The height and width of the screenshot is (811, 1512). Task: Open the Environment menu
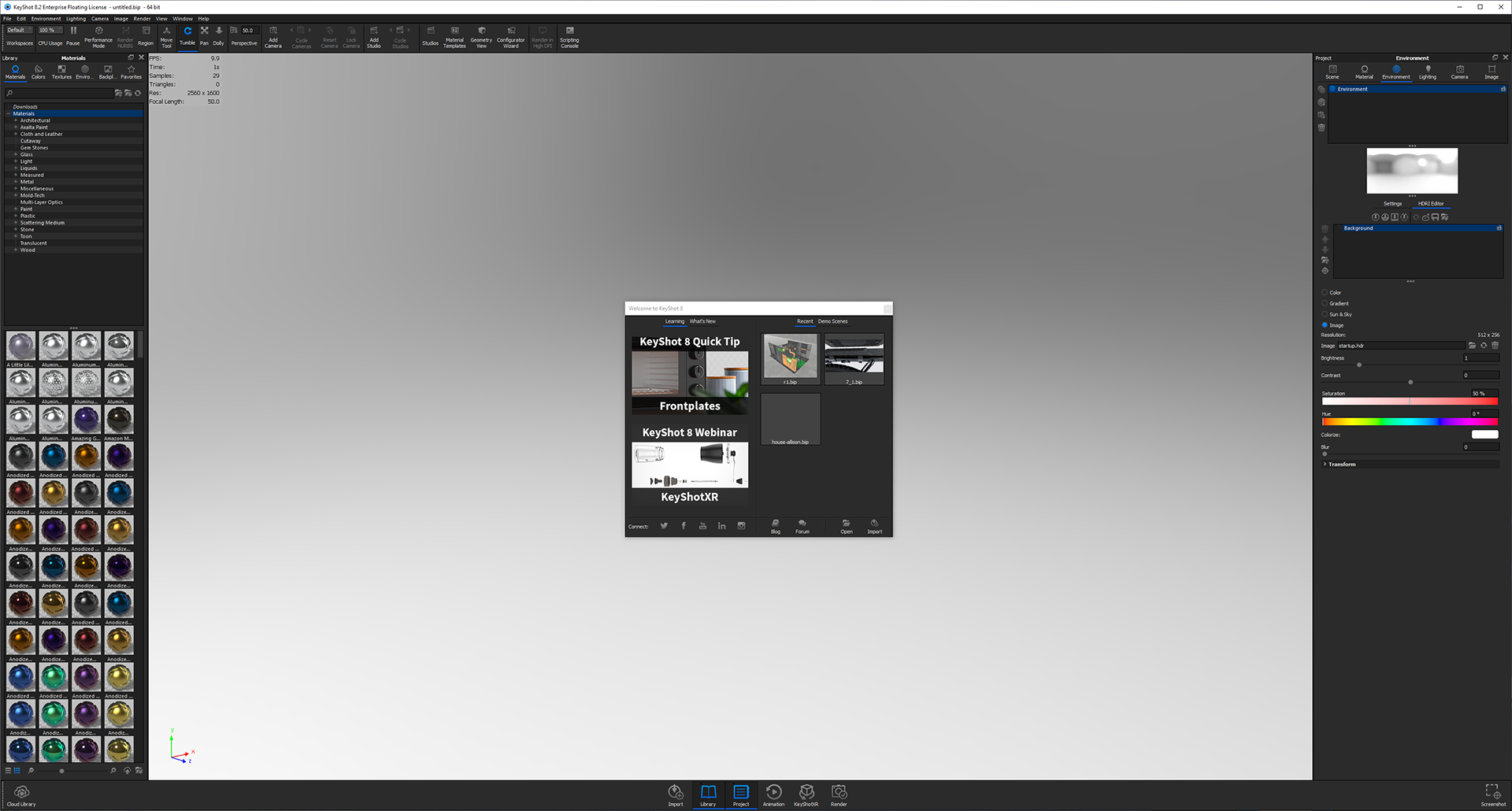[x=46, y=18]
